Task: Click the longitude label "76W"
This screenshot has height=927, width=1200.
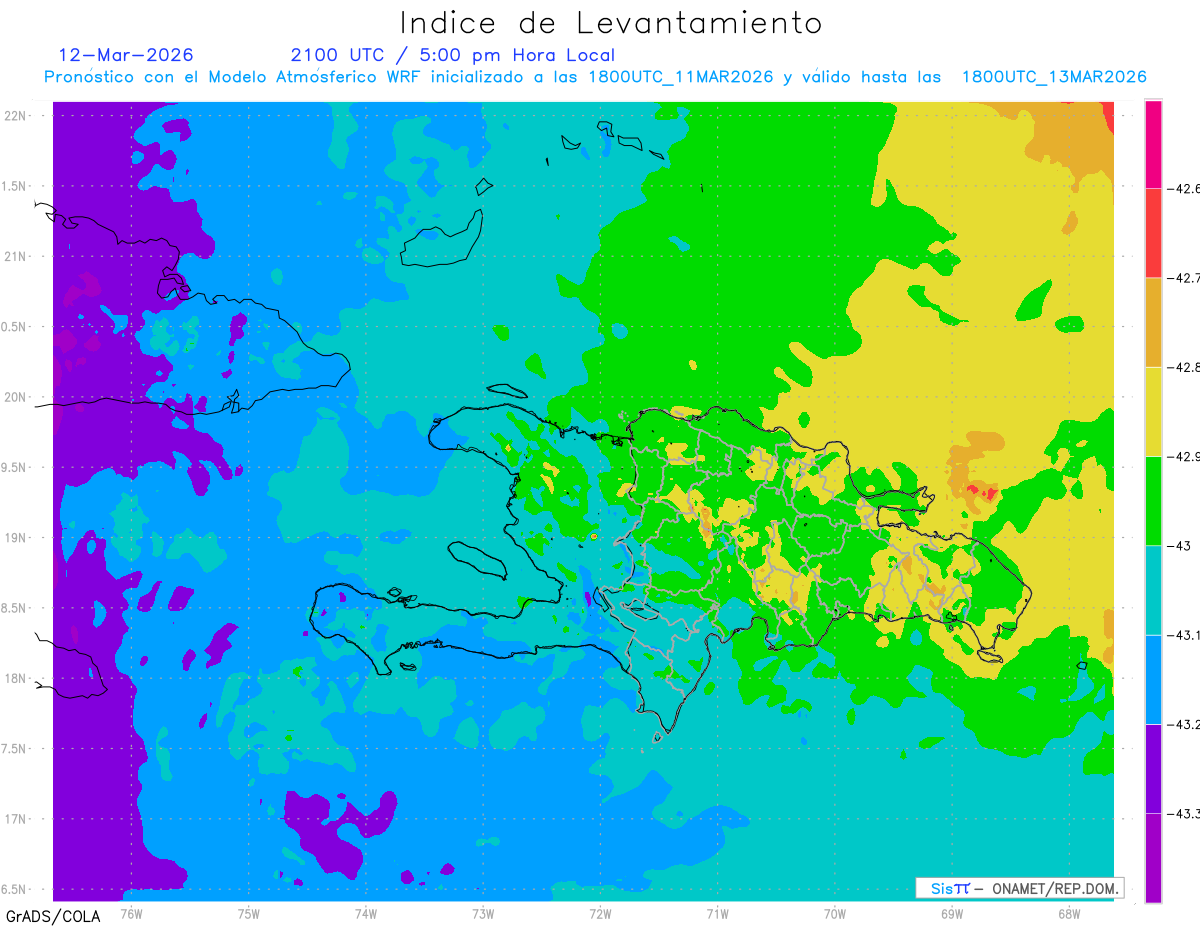Action: pyautogui.click(x=131, y=913)
